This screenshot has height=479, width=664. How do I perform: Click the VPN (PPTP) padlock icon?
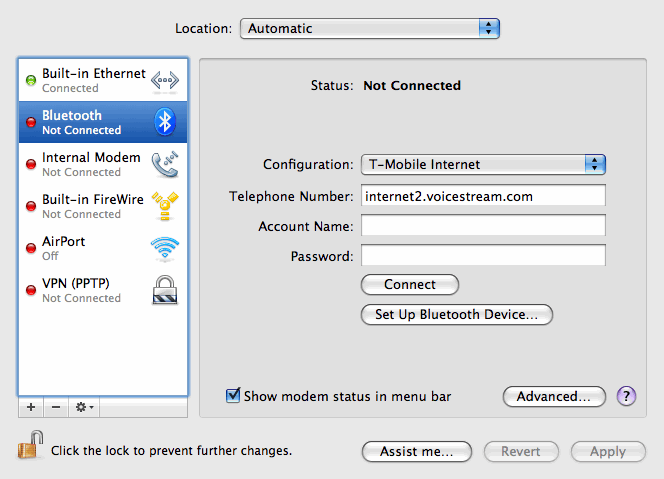[x=164, y=290]
